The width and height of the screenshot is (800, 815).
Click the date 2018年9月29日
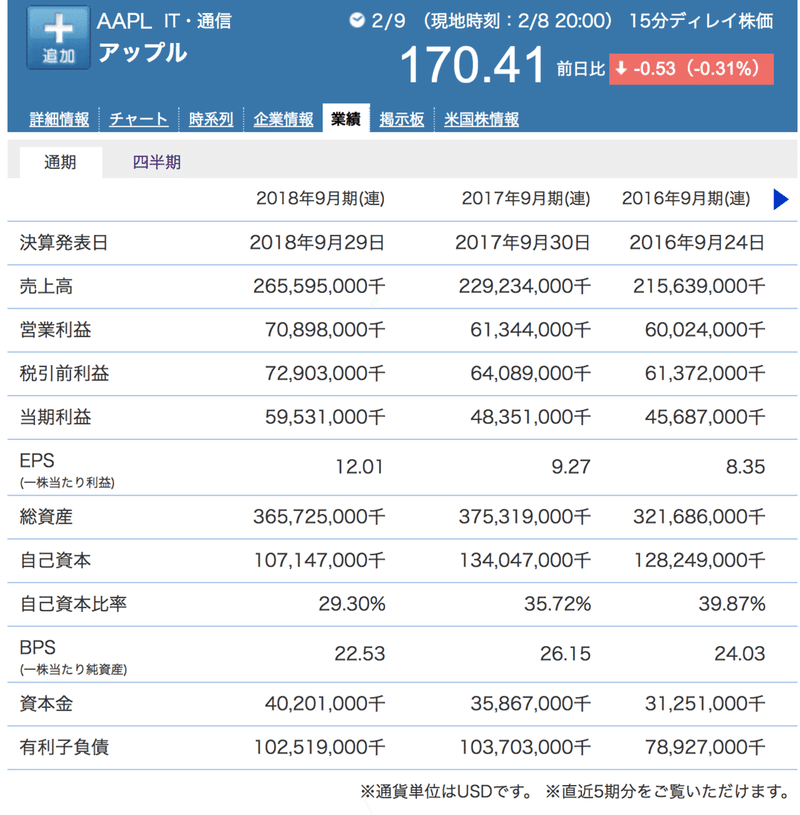317,243
